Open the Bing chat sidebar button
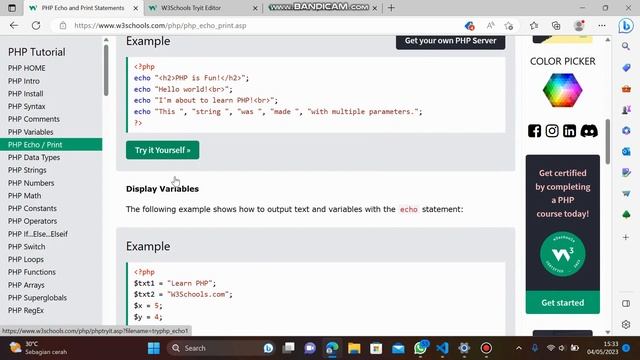Screen dimensions: 640x360 pyautogui.click(x=626, y=26)
